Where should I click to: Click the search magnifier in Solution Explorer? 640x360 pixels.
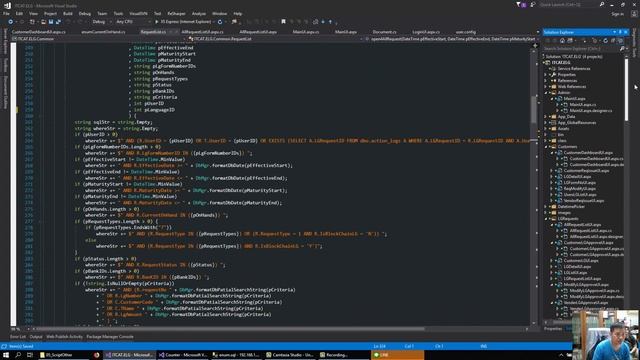pos(622,49)
